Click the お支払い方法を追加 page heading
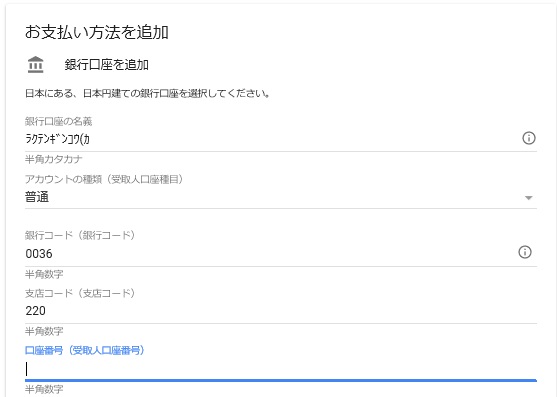This screenshot has width=557, height=397. click(97, 32)
